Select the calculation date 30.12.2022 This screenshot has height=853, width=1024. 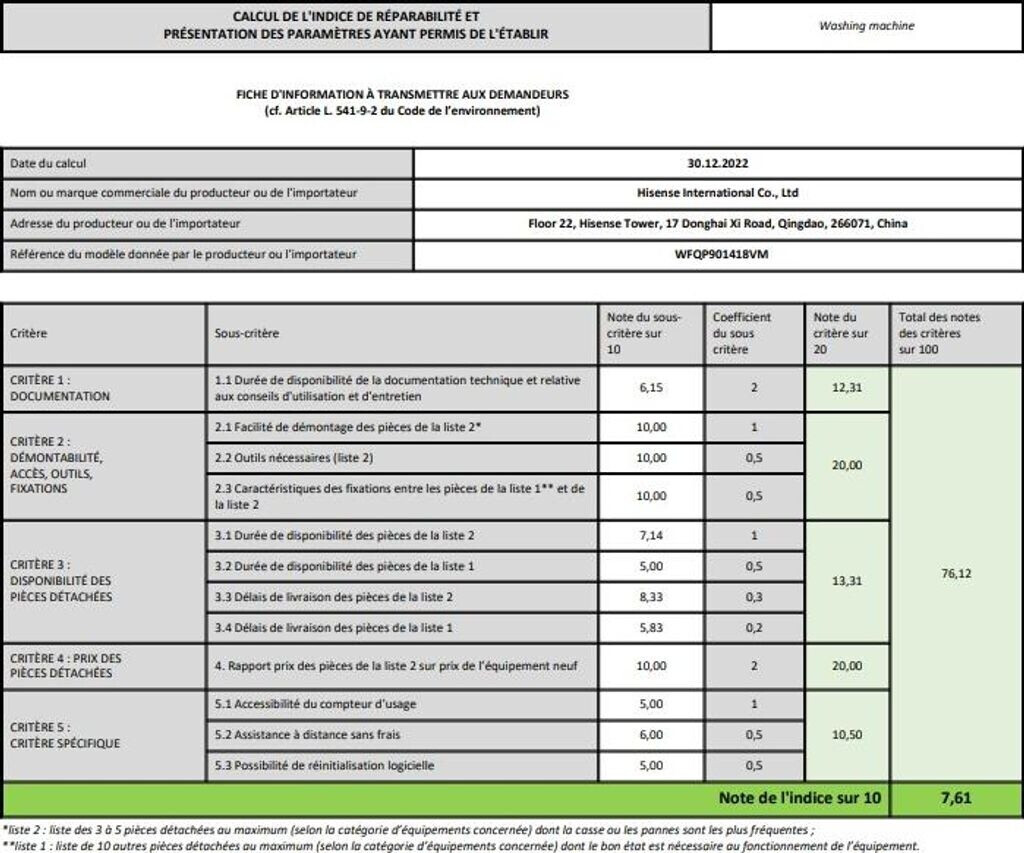717,162
